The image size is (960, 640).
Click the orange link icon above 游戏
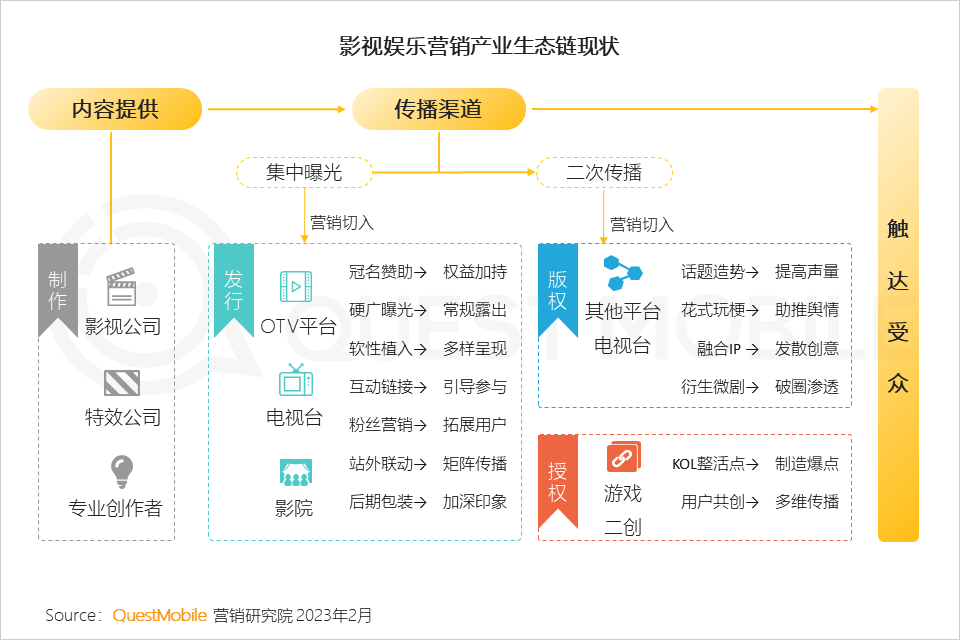[x=623, y=456]
